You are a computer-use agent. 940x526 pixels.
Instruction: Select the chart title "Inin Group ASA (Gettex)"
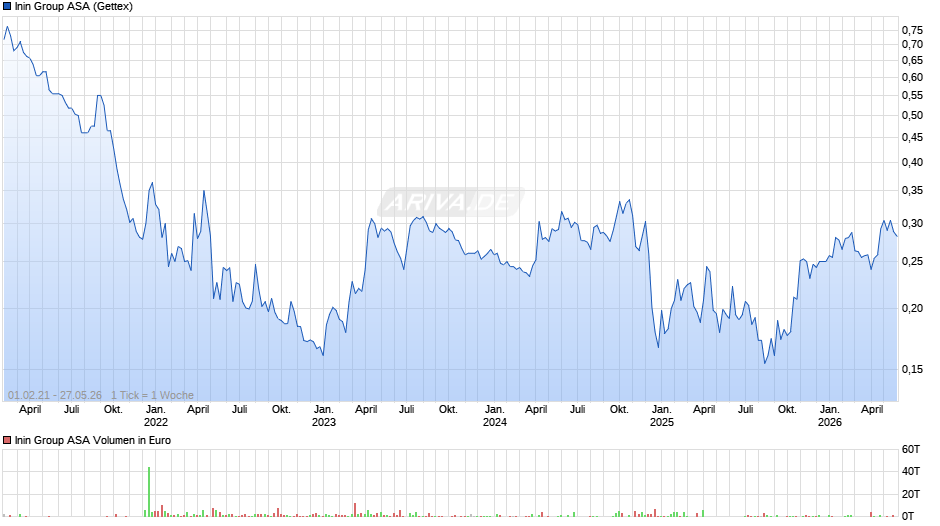coord(74,7)
